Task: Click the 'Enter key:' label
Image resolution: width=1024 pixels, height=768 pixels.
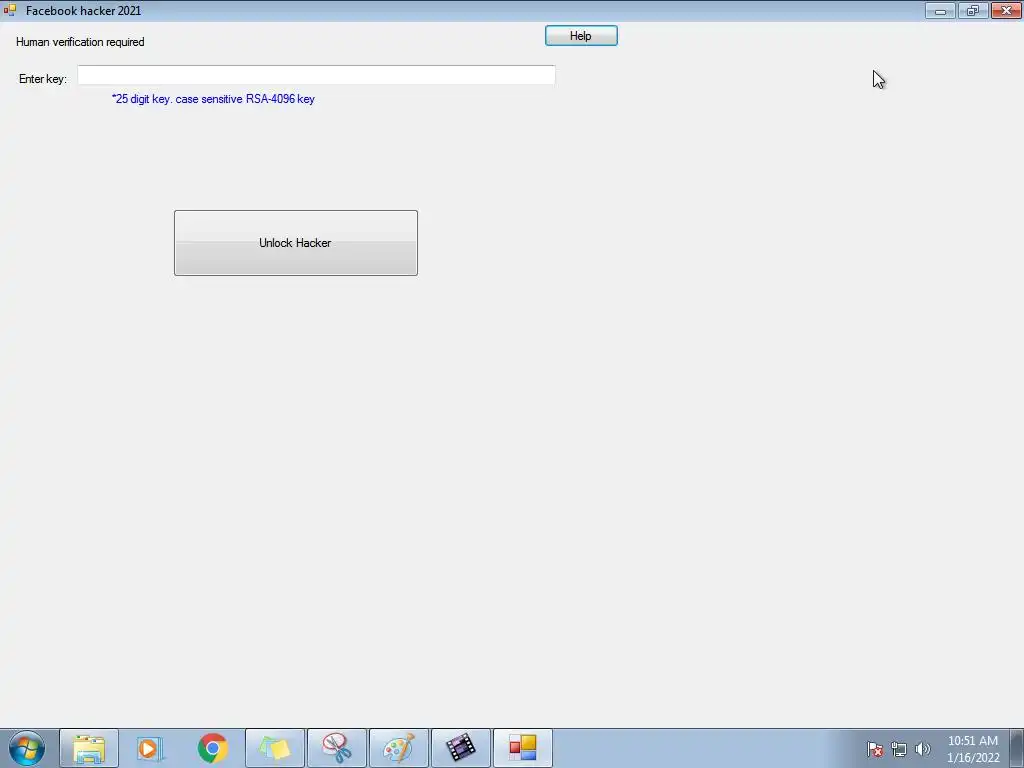Action: pos(43,79)
